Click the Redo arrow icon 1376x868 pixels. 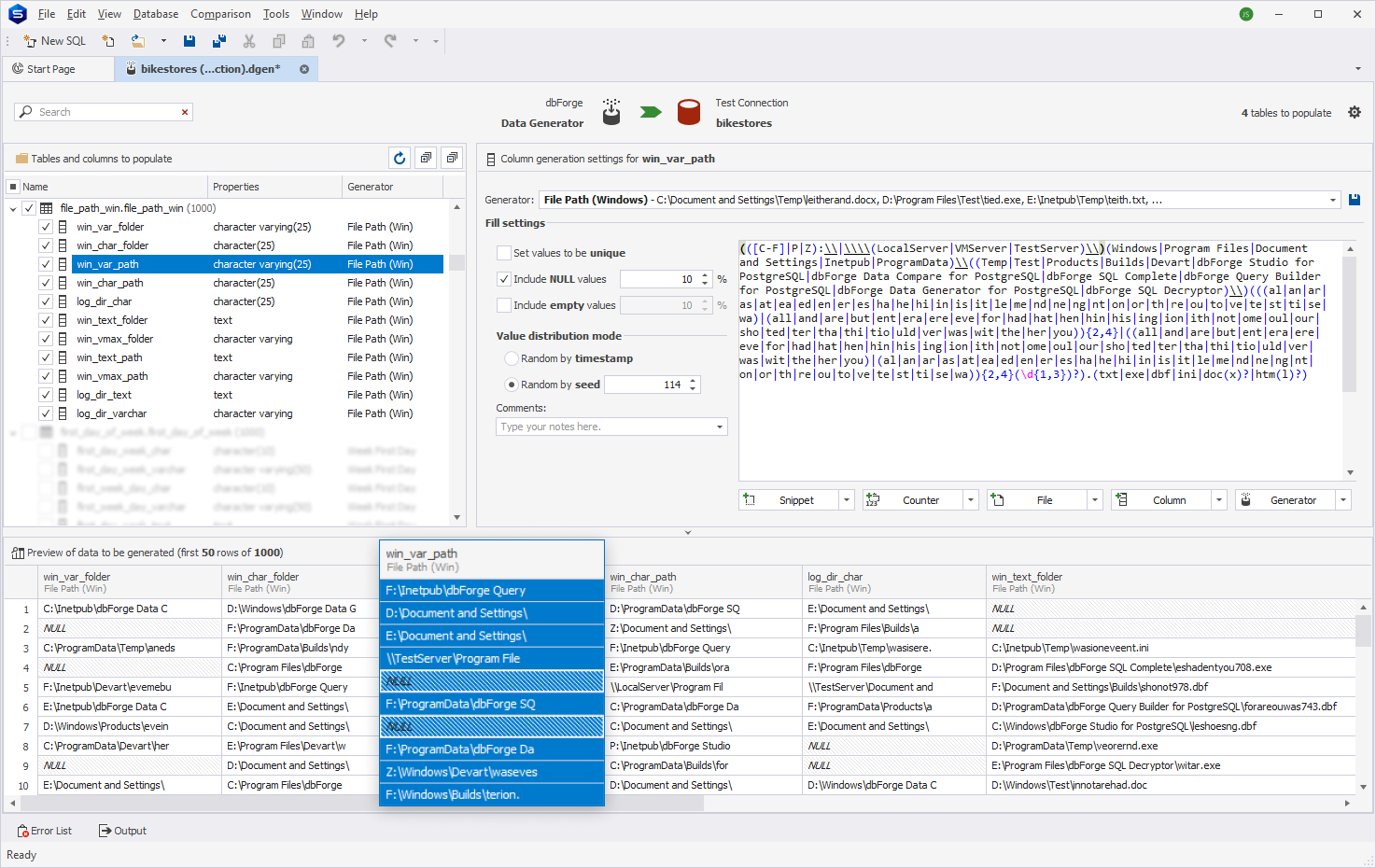tap(390, 41)
